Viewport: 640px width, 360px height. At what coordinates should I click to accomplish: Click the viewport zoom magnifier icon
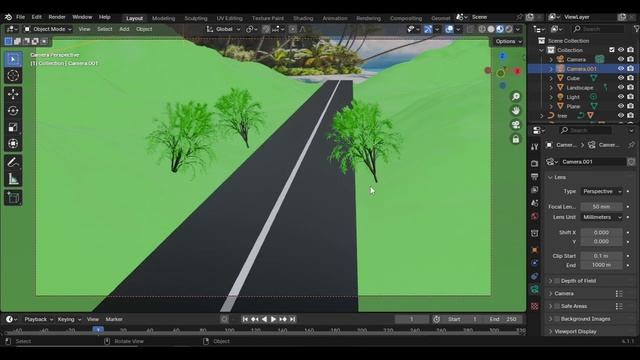coord(516,96)
